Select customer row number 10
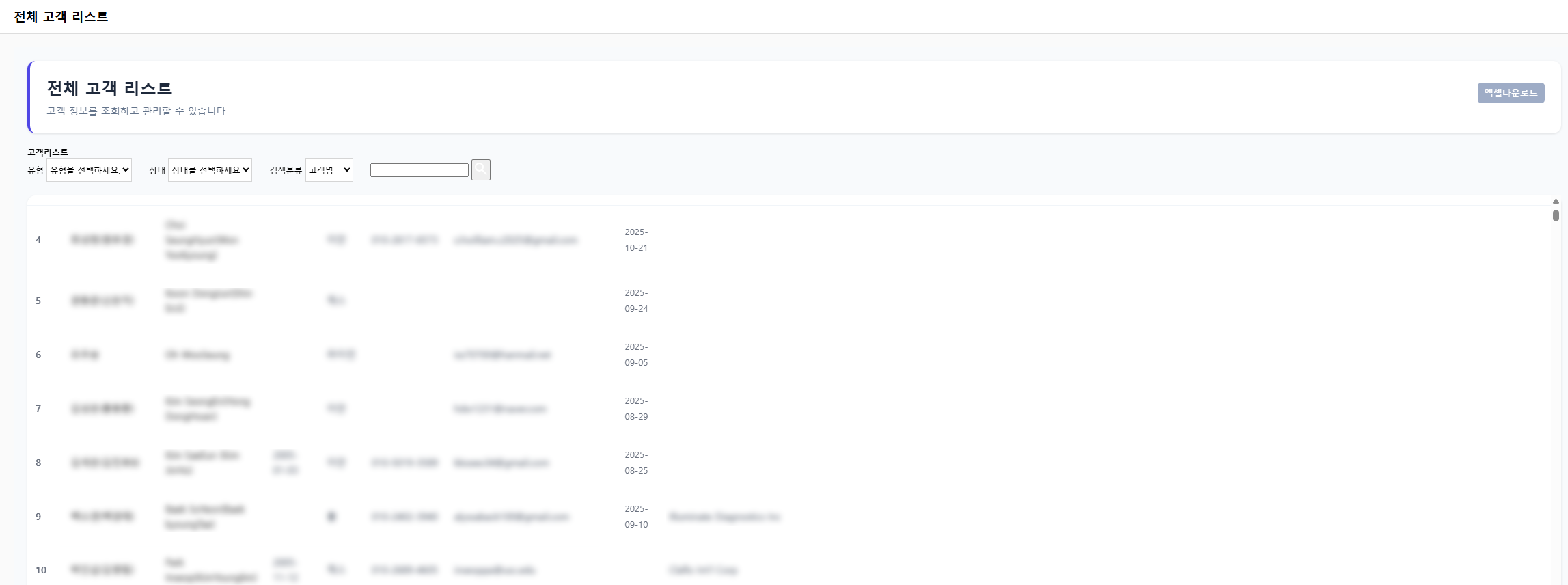Image resolution: width=1568 pixels, height=585 pixels. [41, 570]
